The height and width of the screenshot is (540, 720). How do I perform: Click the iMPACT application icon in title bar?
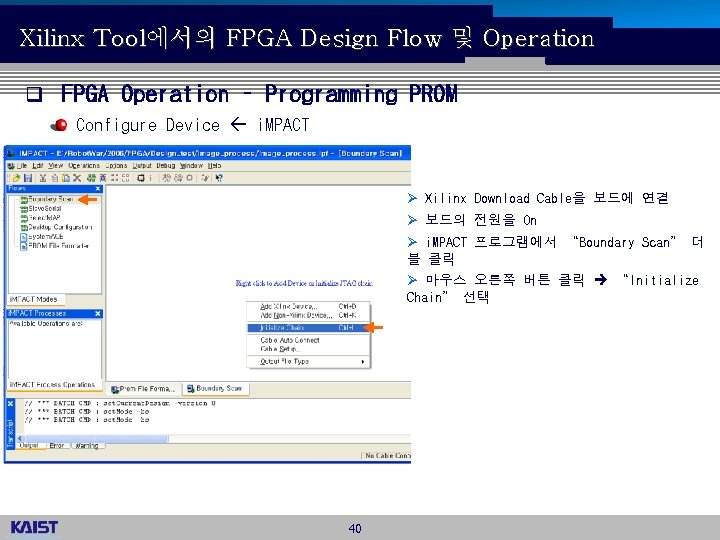pos(11,153)
